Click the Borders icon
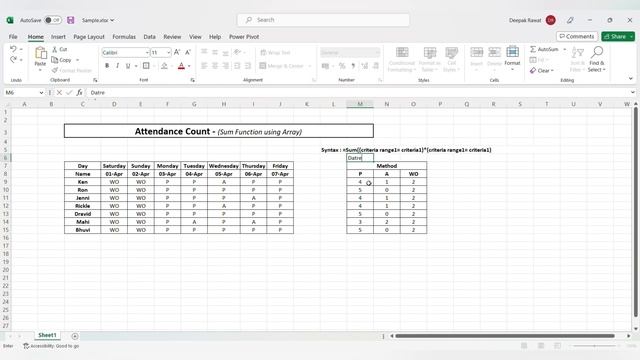Image resolution: width=640 pixels, height=360 pixels. 146,66
